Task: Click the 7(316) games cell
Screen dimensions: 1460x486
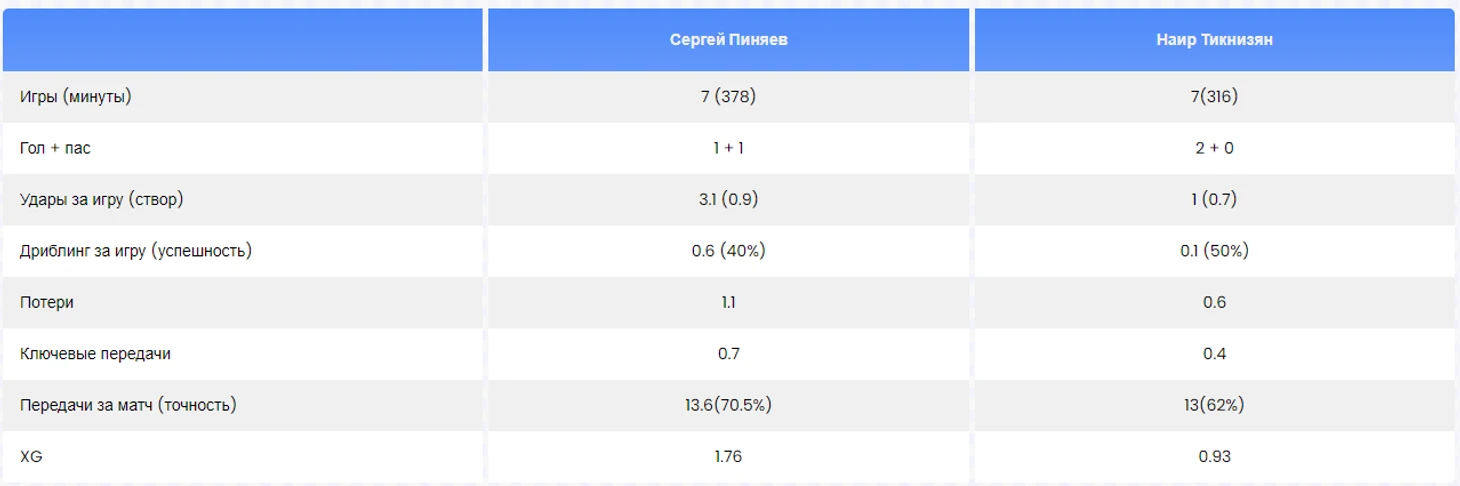Action: pyautogui.click(x=1214, y=97)
